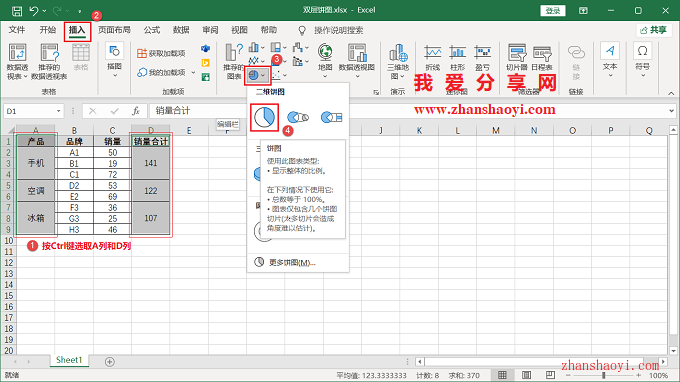The width and height of the screenshot is (680, 382).
Task: Click the Slicer (切片器) icon
Action: (x=517, y=57)
